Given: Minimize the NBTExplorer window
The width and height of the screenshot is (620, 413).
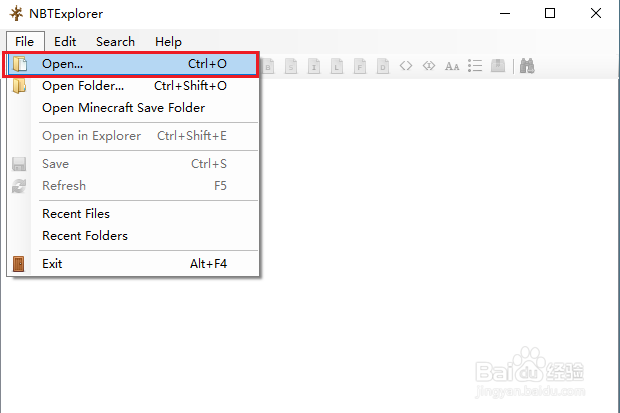Looking at the screenshot, I should click(x=505, y=13).
